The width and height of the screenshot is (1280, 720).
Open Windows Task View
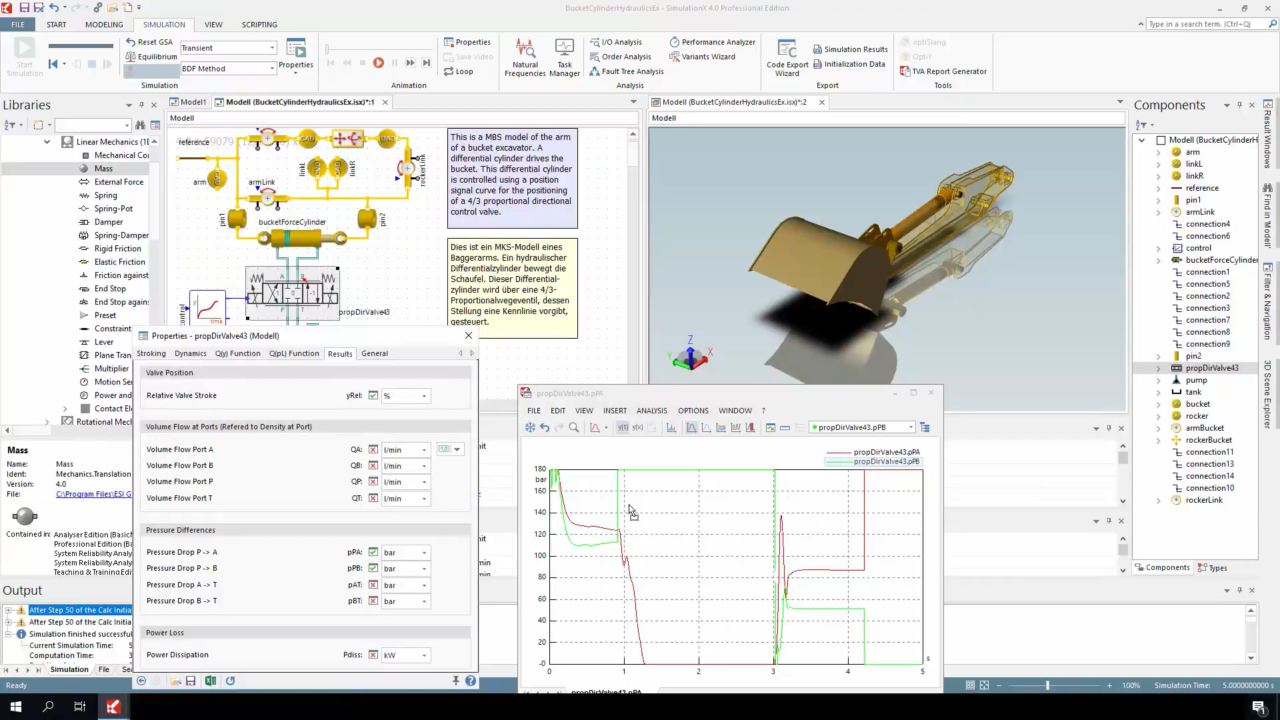point(80,706)
